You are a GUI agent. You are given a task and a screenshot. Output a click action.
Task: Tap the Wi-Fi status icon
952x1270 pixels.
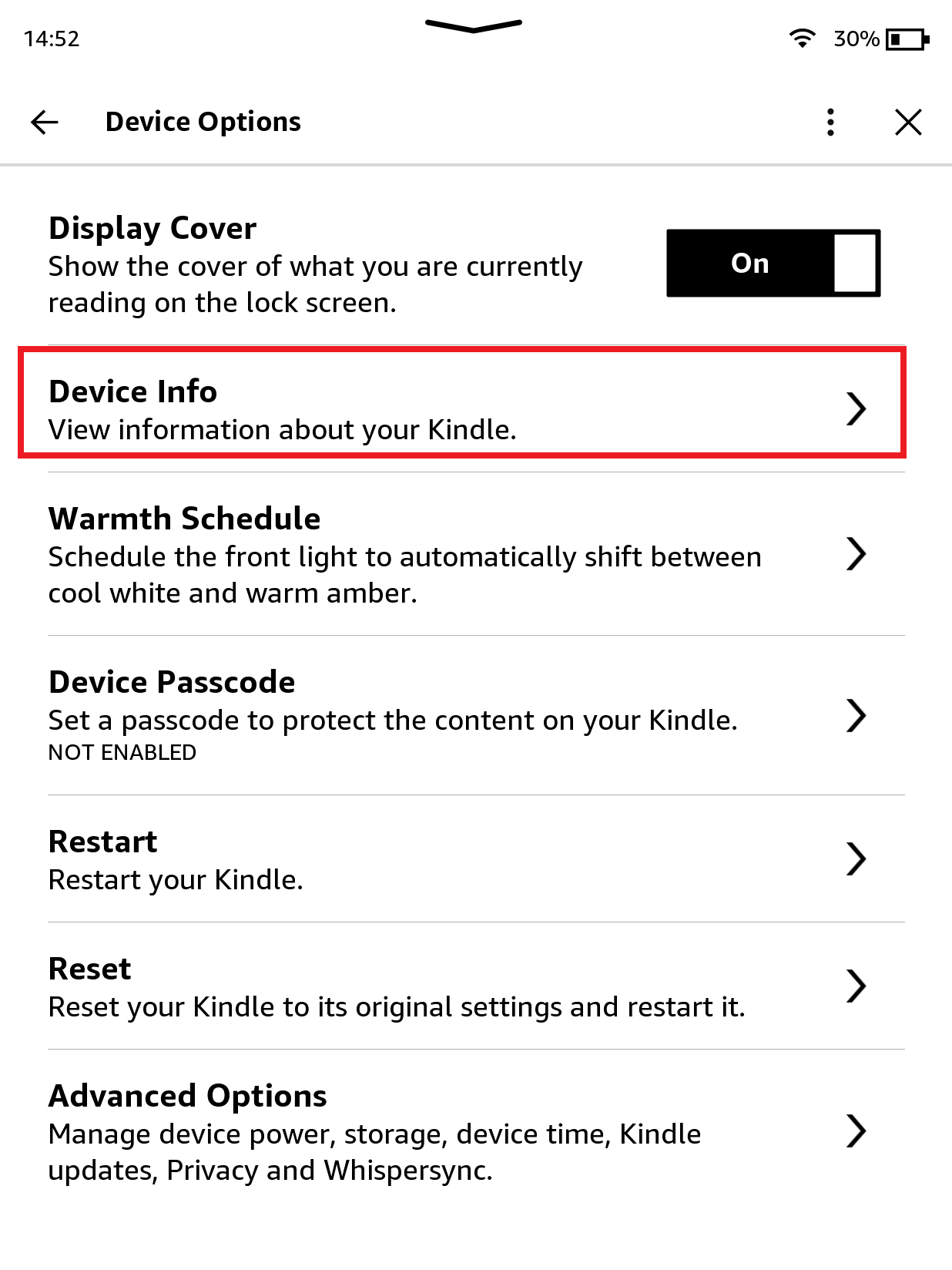802,37
